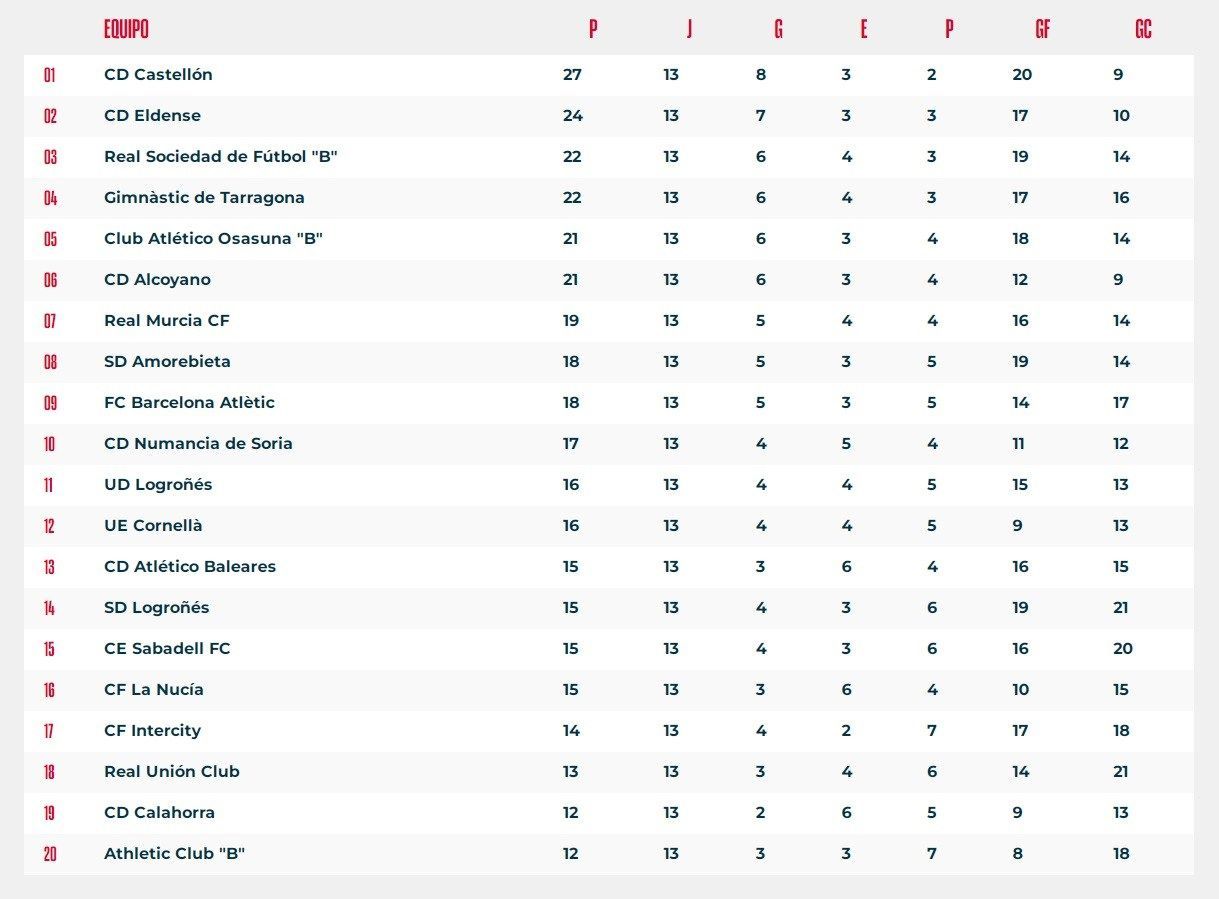Open the CD Eldense team link
This screenshot has height=899, width=1219.
tap(152, 116)
